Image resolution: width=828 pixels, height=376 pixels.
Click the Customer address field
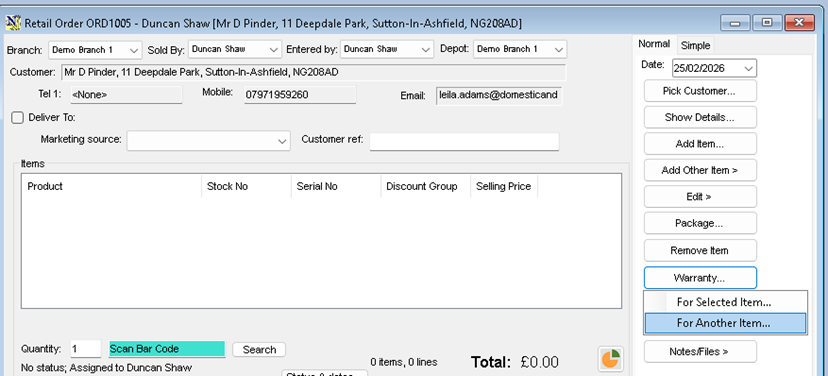313,72
